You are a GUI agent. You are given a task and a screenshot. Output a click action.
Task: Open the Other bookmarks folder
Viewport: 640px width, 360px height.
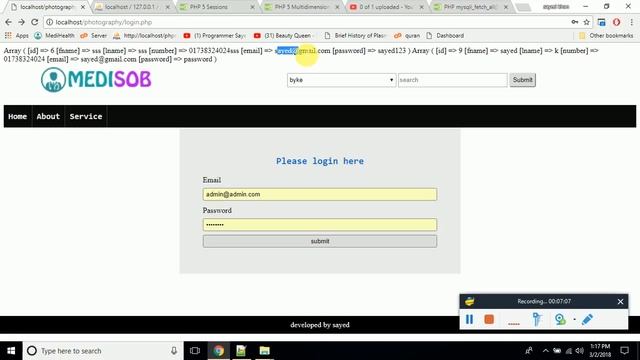pos(606,36)
